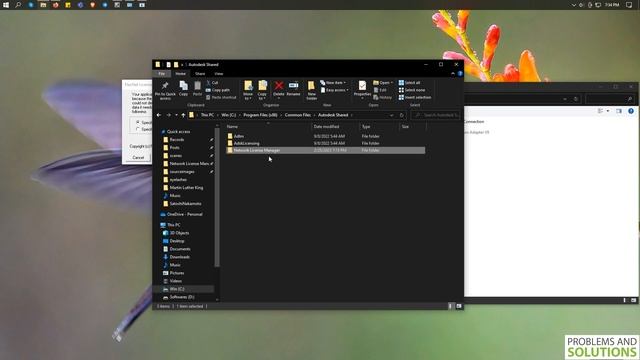Image resolution: width=640 pixels, height=360 pixels.
Task: Open Pictures in the navigation pane
Action: 177,273
